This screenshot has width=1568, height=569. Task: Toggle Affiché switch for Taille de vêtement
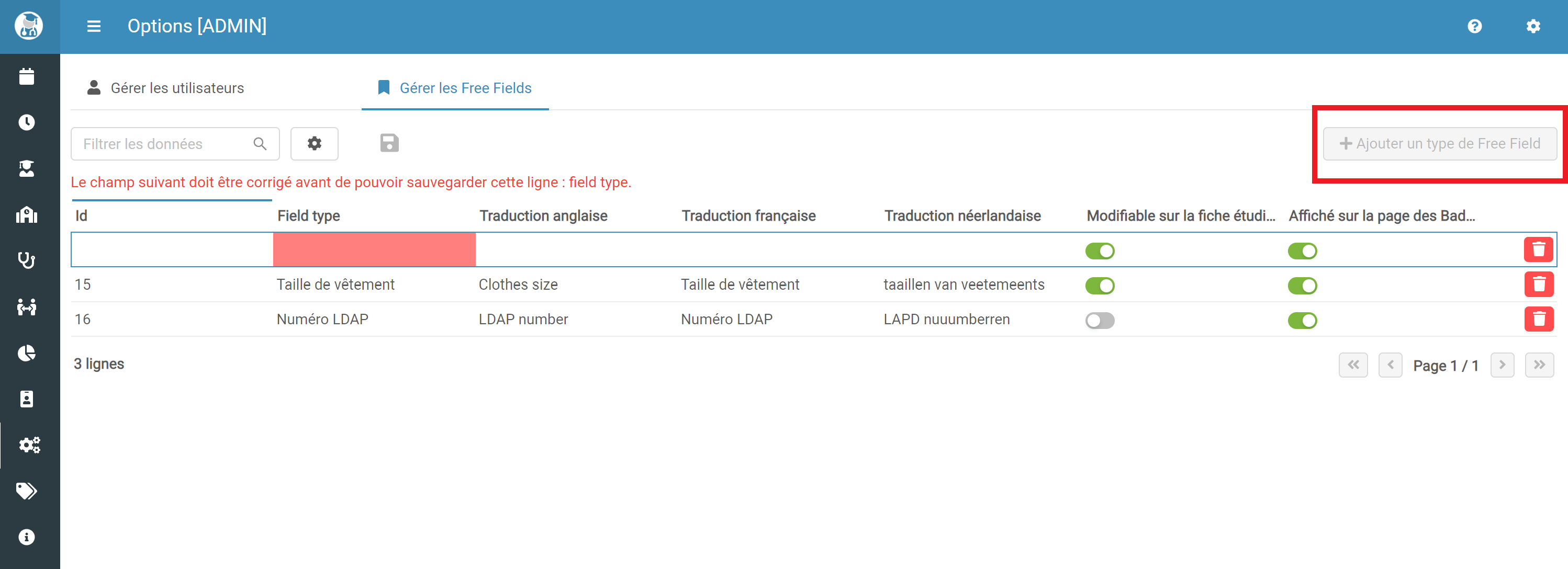(x=1302, y=286)
